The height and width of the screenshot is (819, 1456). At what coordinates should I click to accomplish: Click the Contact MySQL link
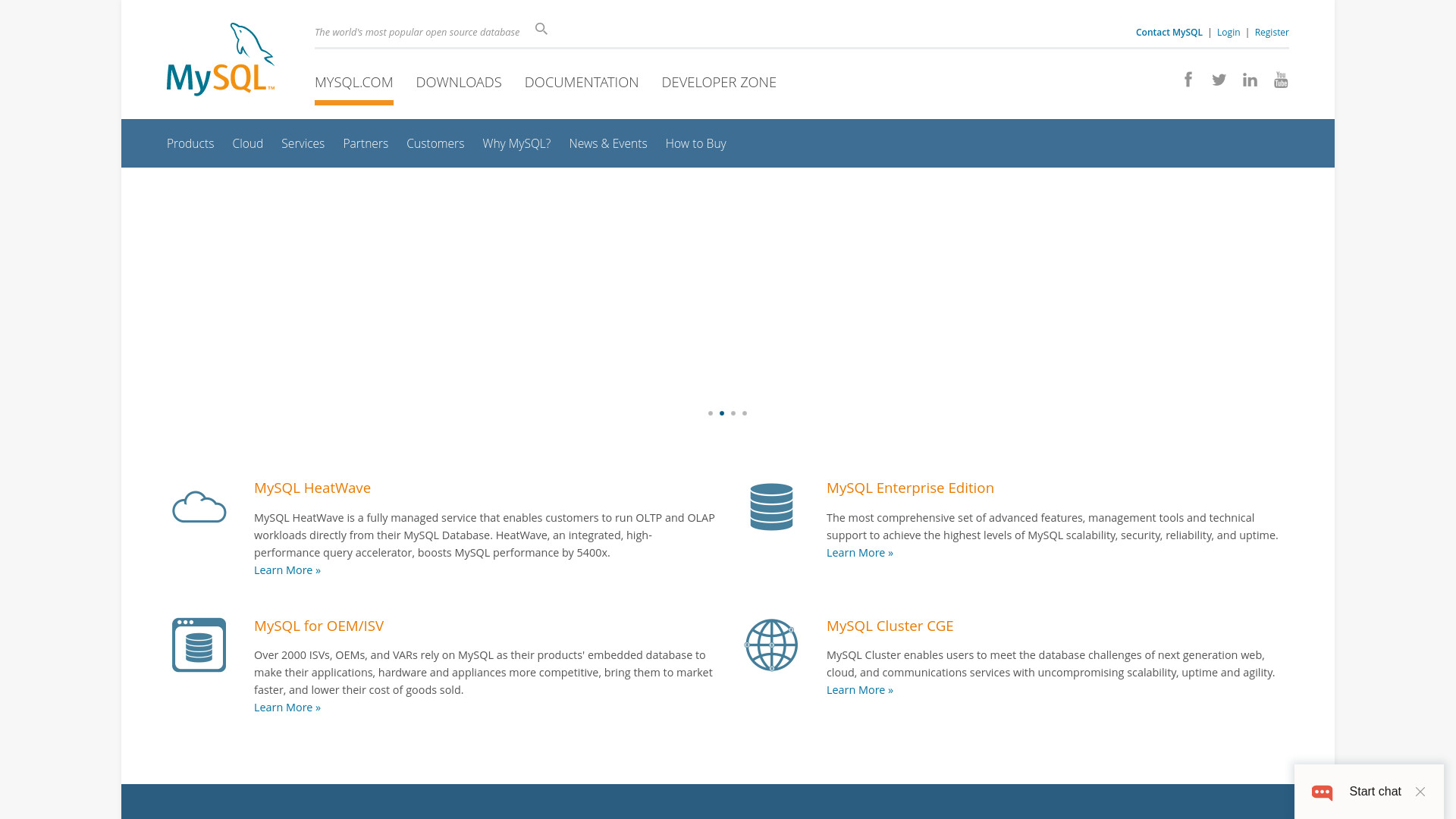click(x=1169, y=32)
